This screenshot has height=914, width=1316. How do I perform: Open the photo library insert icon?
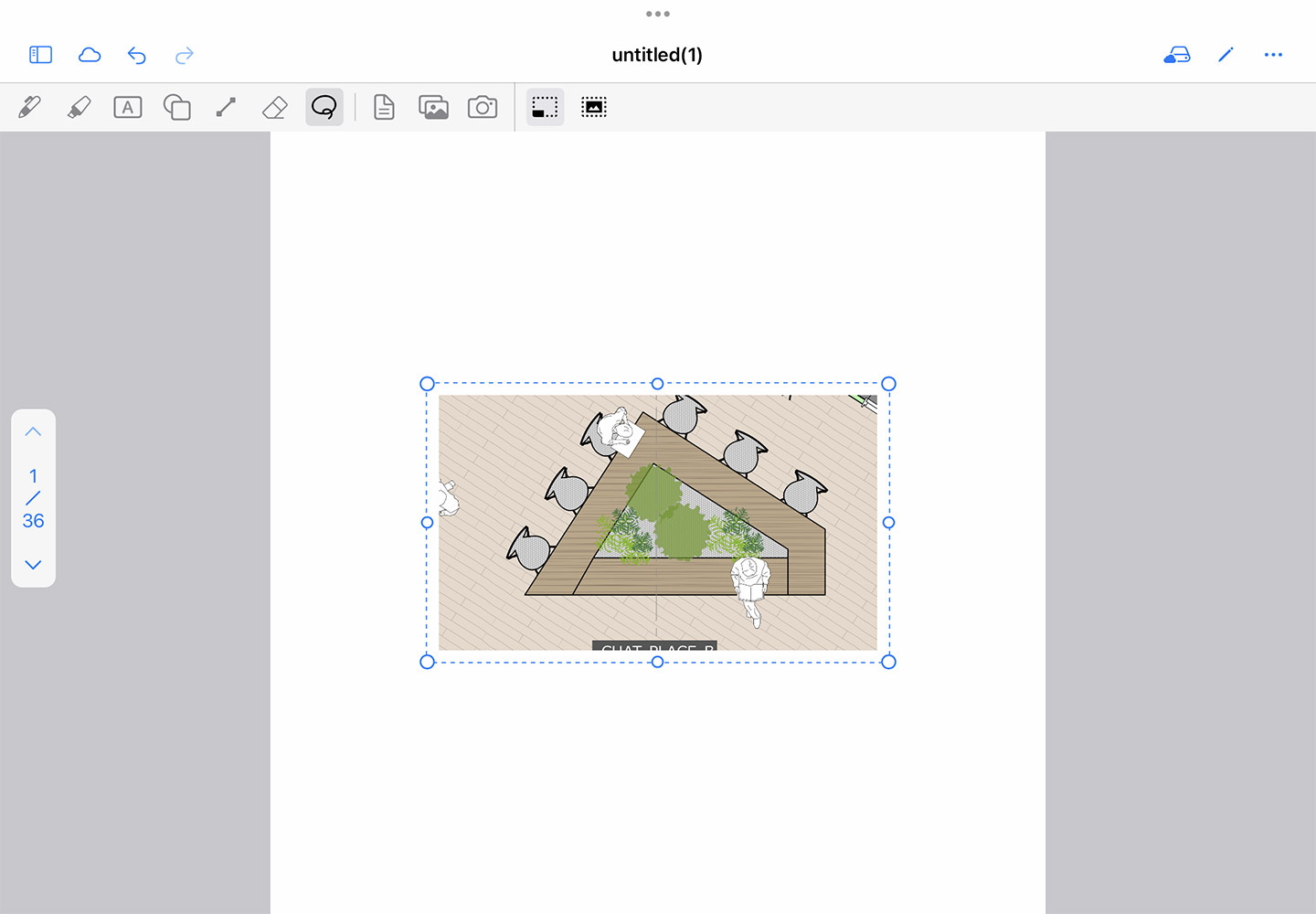[x=433, y=107]
